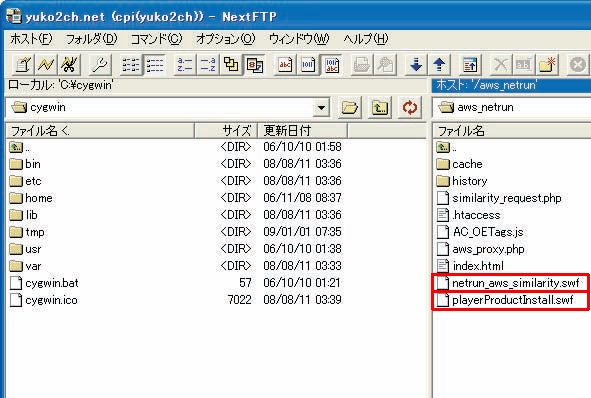Open the Folder (フォルダ) menu

[92, 39]
